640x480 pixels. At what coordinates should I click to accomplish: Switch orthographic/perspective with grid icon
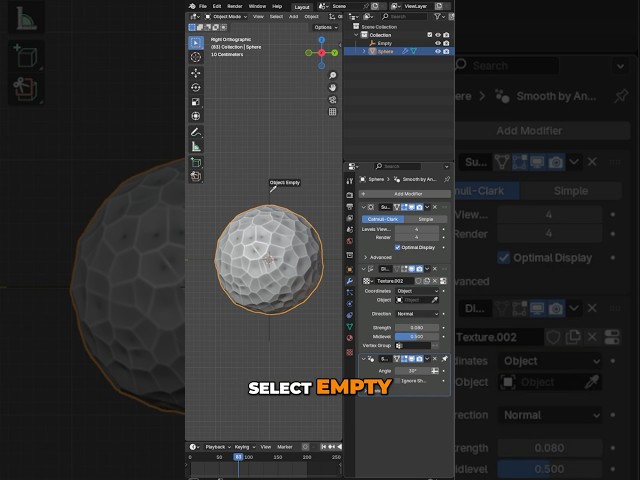click(333, 111)
